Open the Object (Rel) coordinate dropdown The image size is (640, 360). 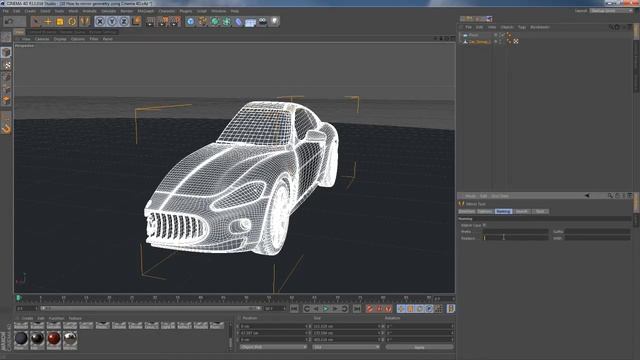(x=273, y=347)
